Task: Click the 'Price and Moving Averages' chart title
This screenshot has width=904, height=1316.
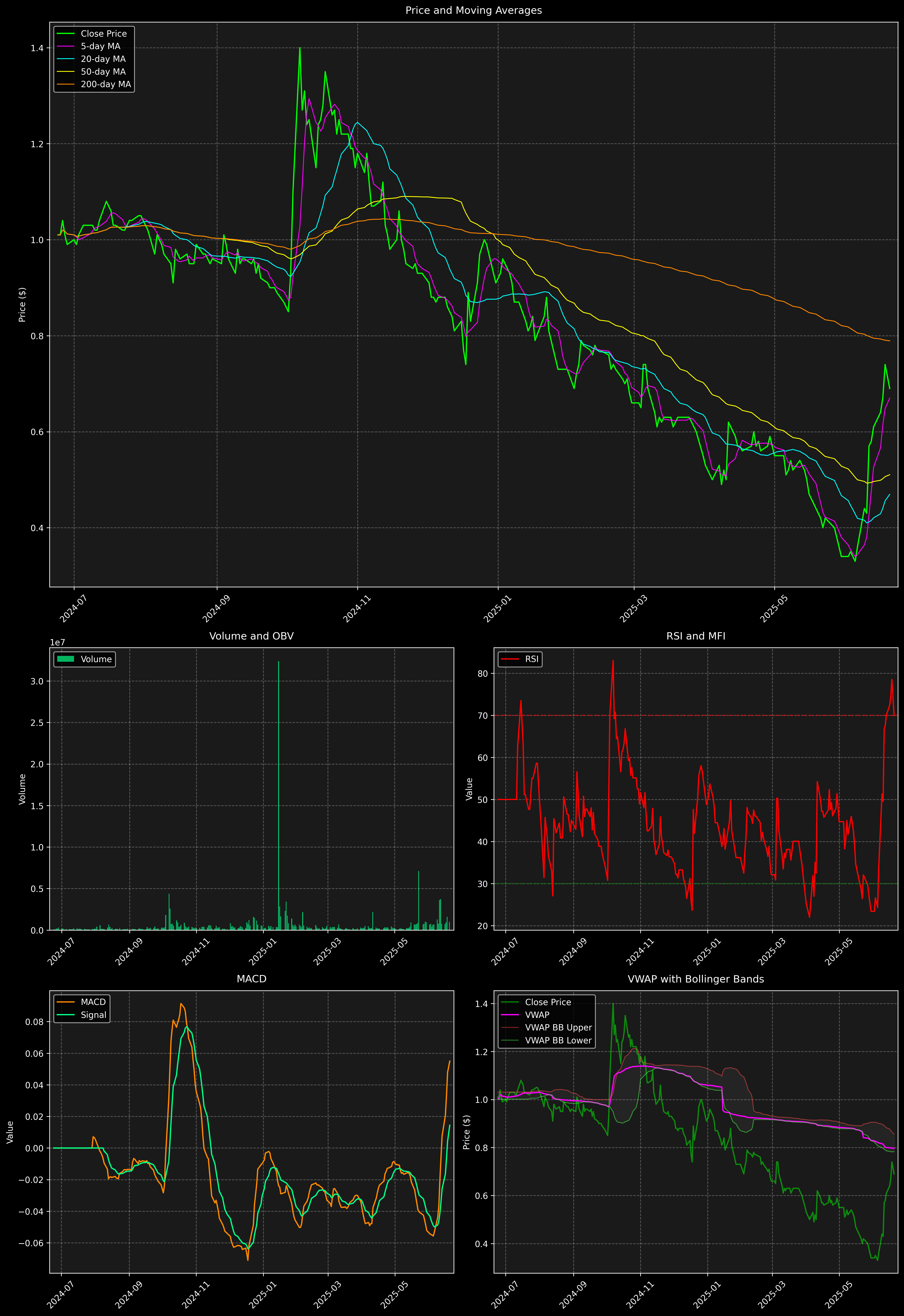Action: 473,10
